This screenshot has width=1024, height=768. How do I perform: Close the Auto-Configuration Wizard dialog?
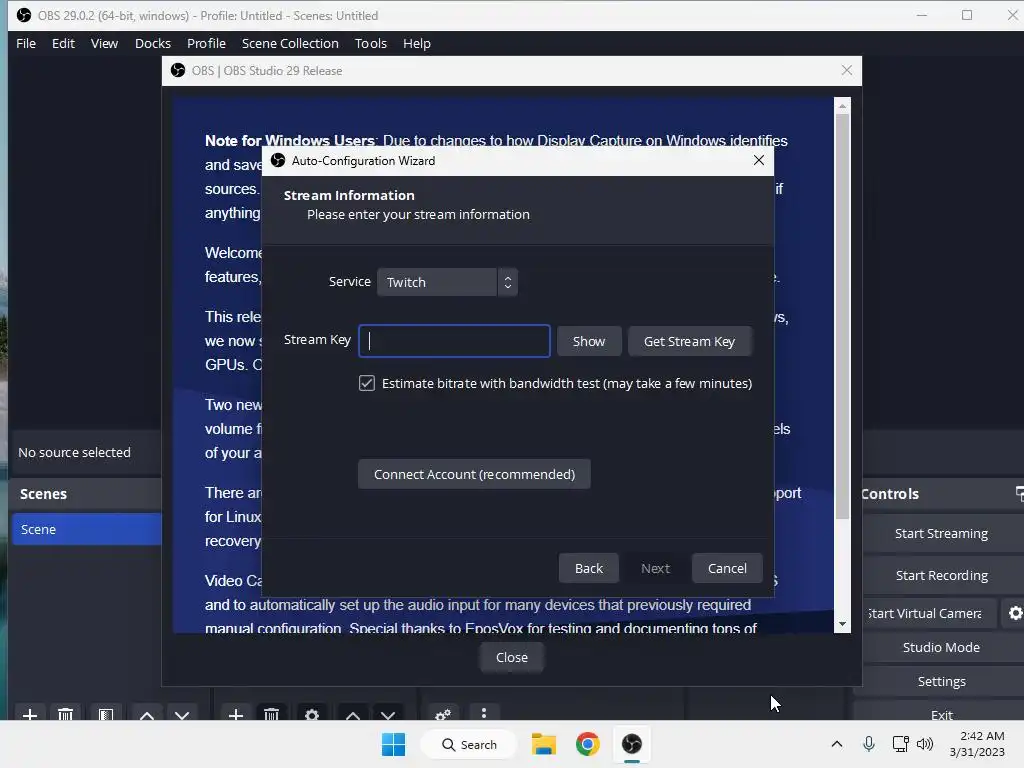pos(758,161)
